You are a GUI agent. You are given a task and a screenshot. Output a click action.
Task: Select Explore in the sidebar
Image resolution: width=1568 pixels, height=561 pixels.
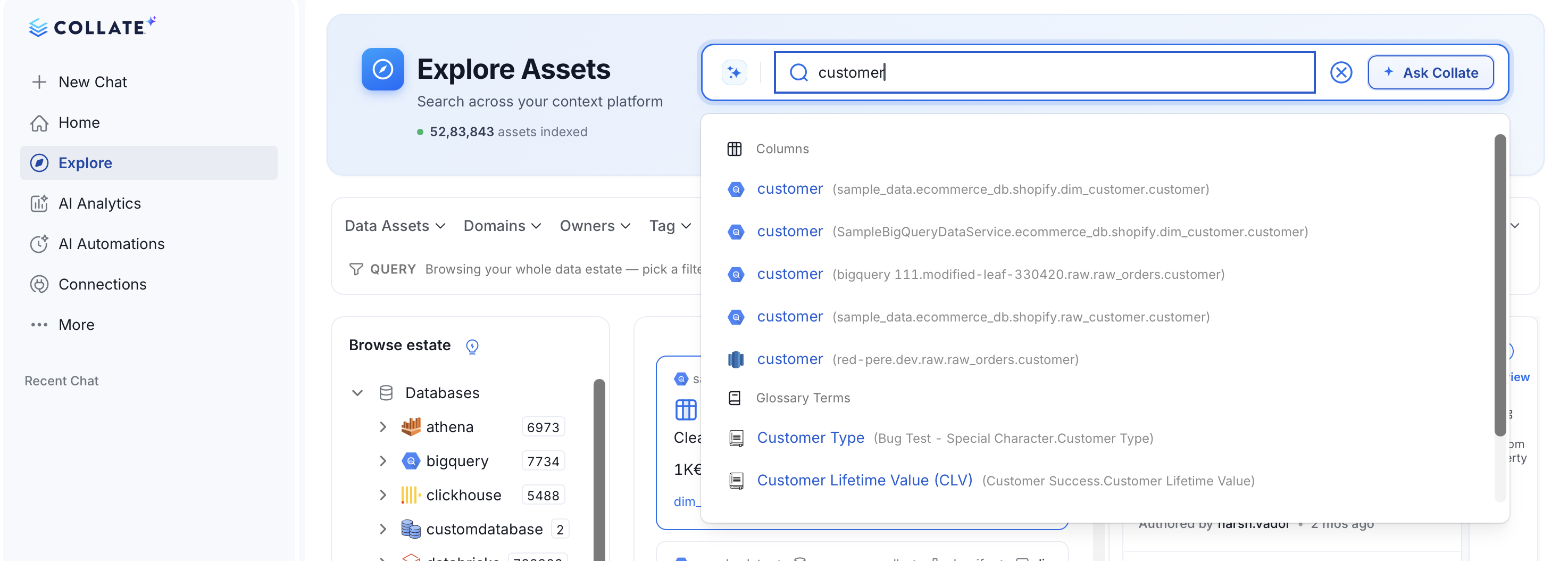(148, 163)
